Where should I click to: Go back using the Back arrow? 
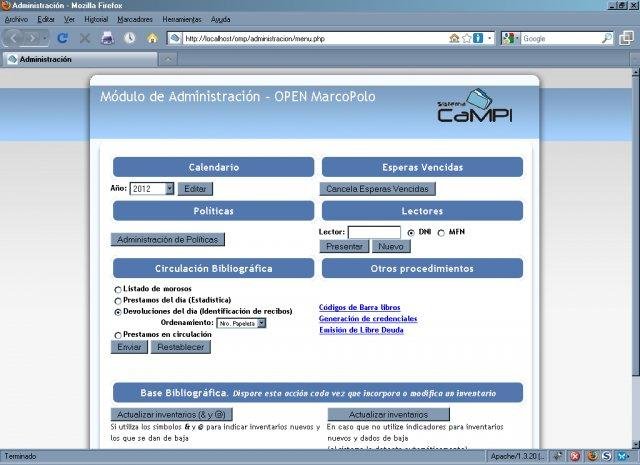13,38
